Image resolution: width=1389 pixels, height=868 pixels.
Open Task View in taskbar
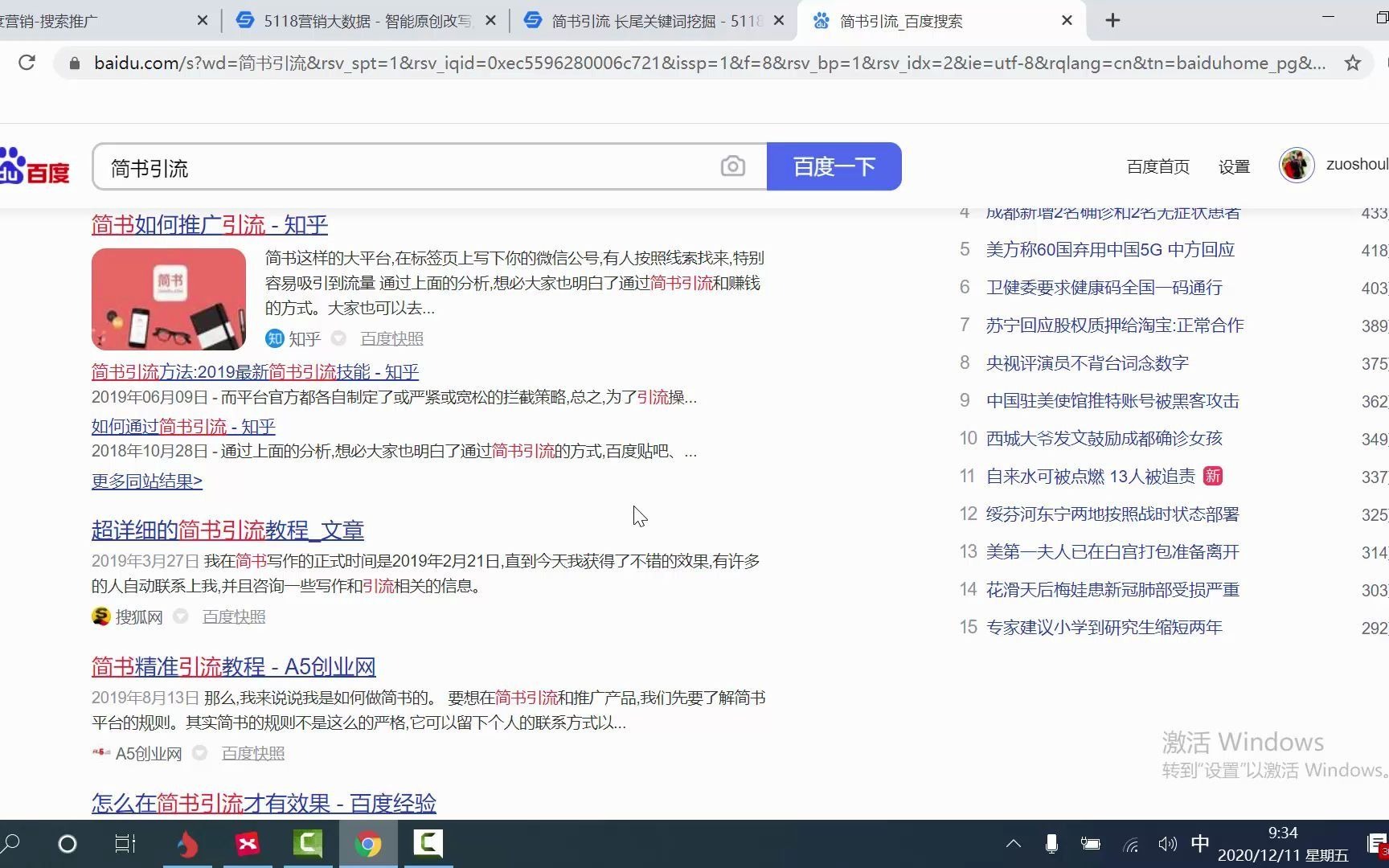point(125,844)
